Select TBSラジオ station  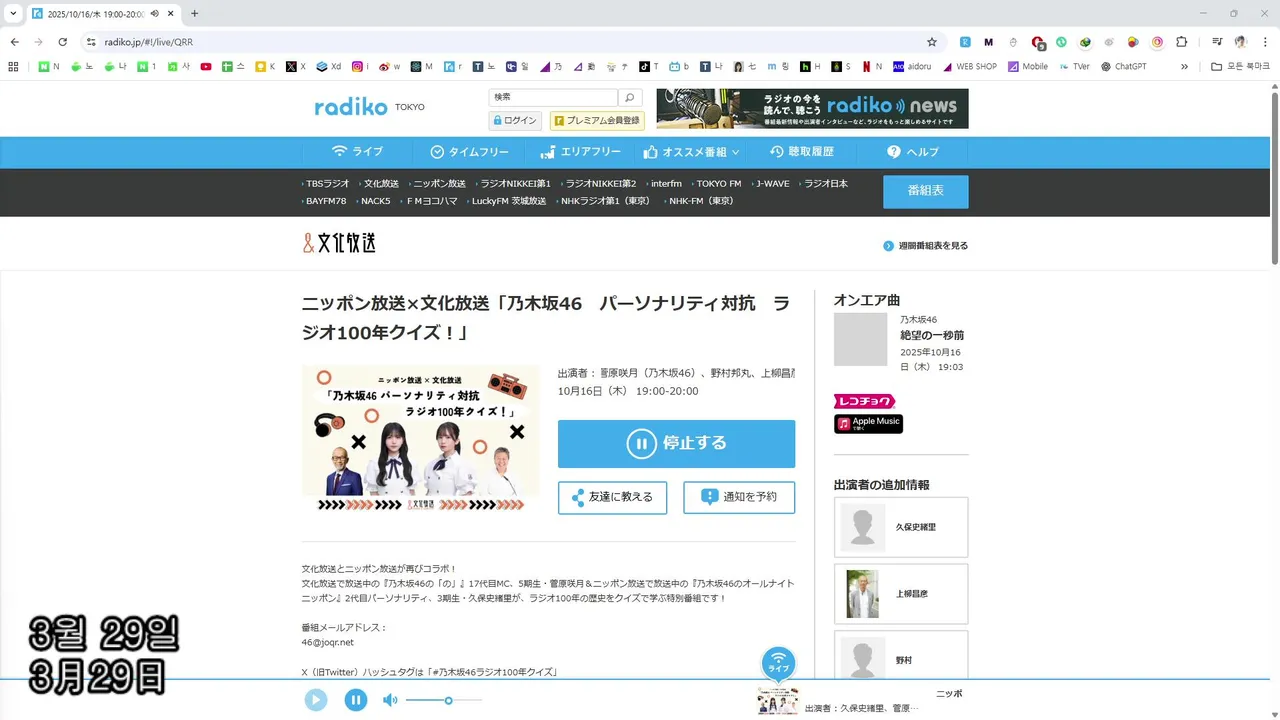click(327, 184)
